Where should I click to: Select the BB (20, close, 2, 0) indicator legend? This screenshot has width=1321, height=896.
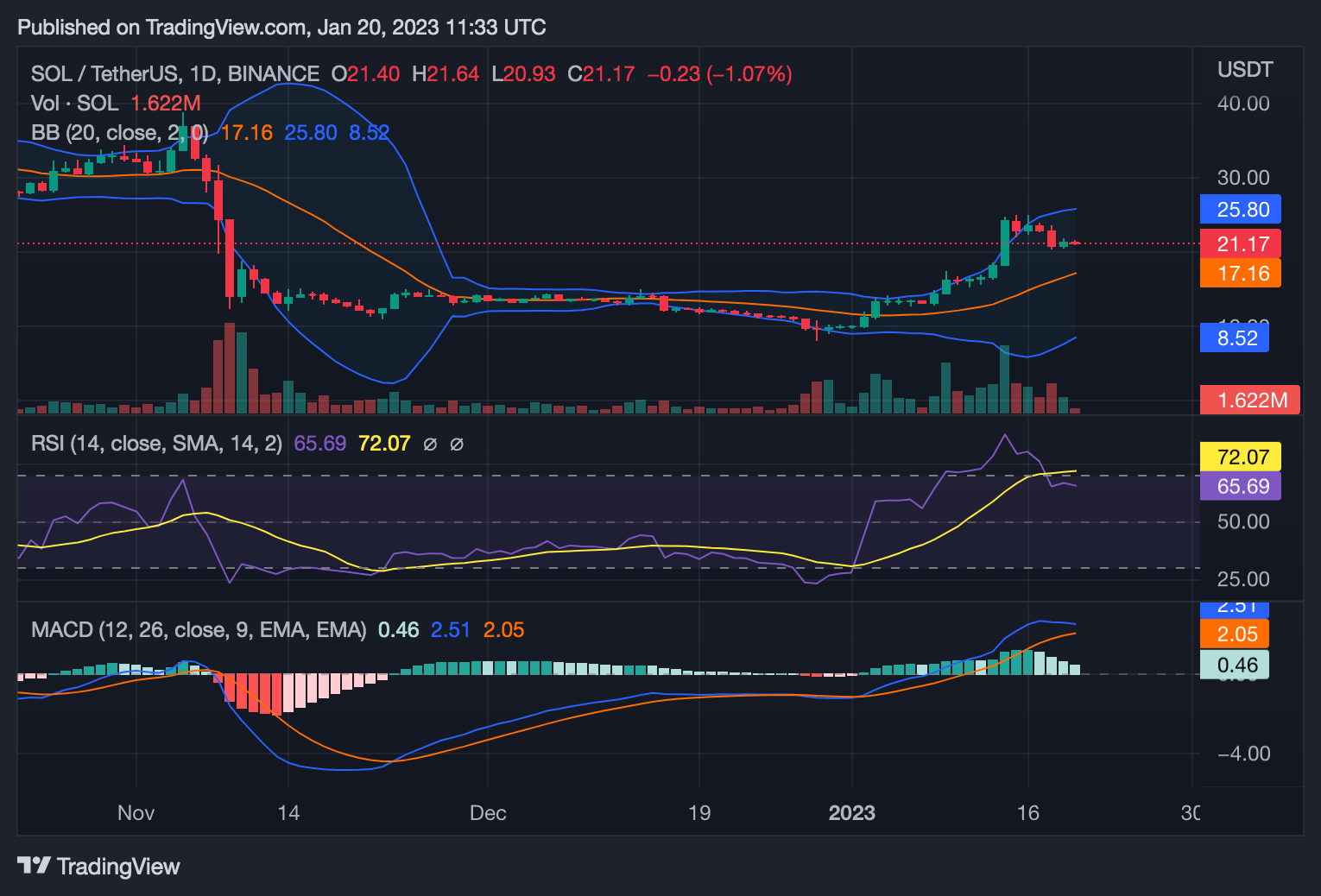(x=120, y=133)
